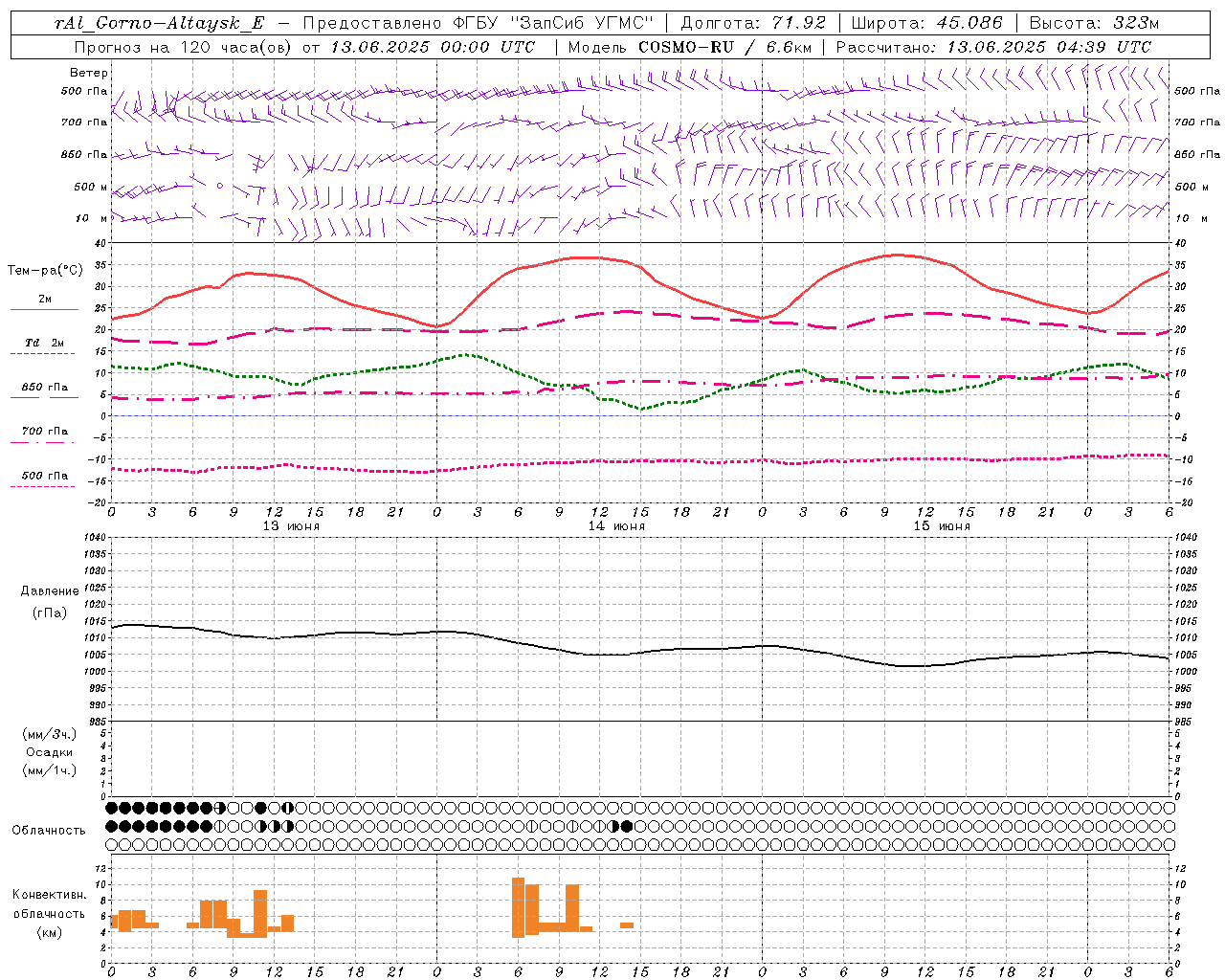
Task: Click the date label 15 июня
Action: coord(942,526)
